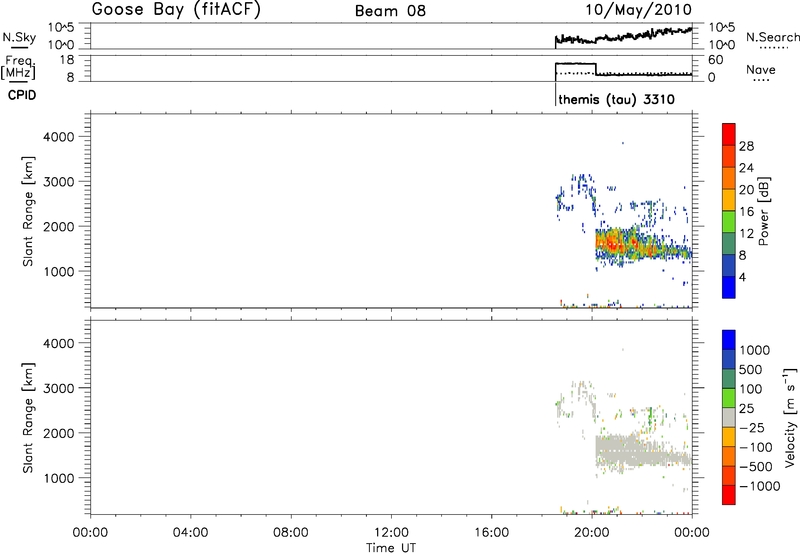800x554 pixels.
Task: Click the Slant Range axis title of power panel
Action: tap(28, 211)
